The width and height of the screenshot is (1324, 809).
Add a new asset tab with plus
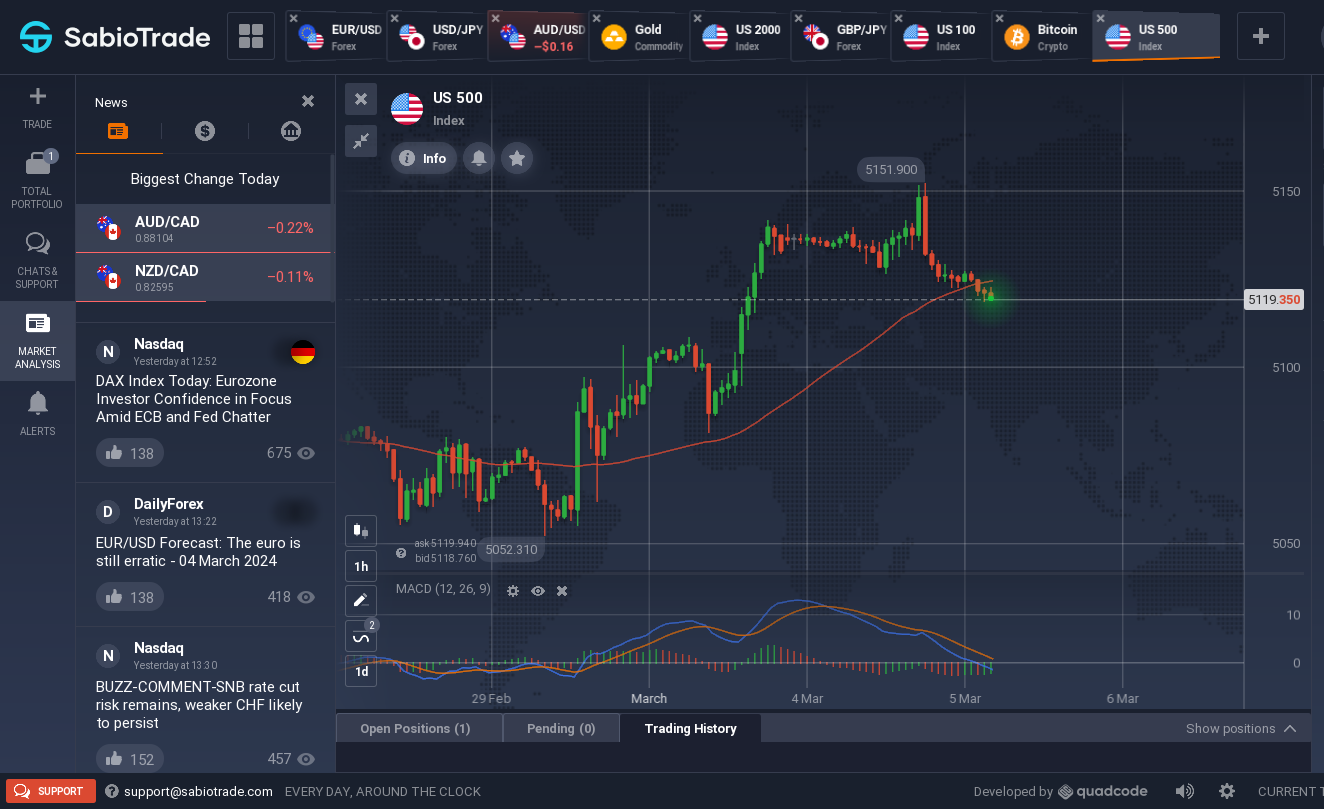tap(1261, 37)
